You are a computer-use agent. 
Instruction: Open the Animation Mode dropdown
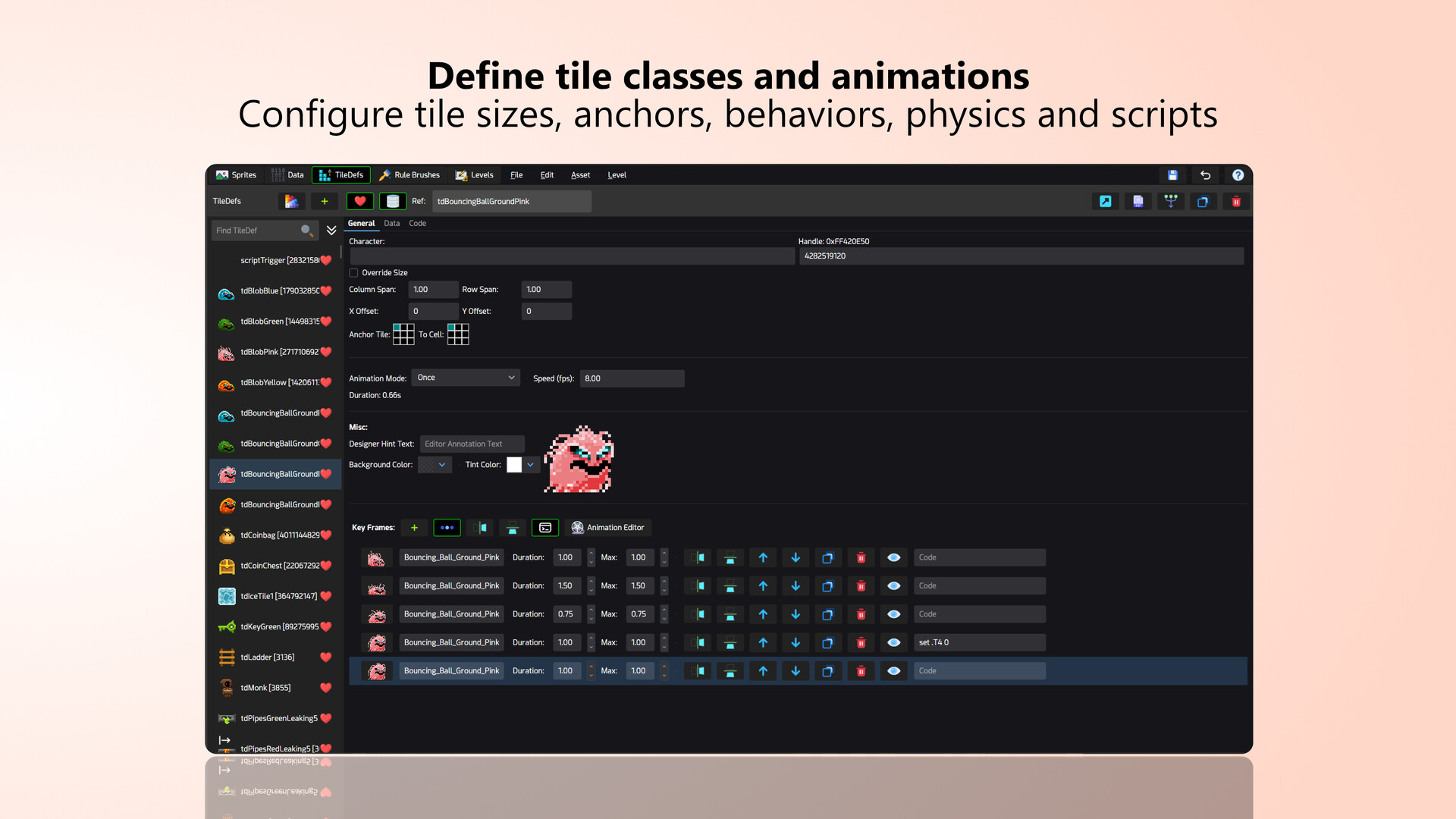[x=466, y=378]
